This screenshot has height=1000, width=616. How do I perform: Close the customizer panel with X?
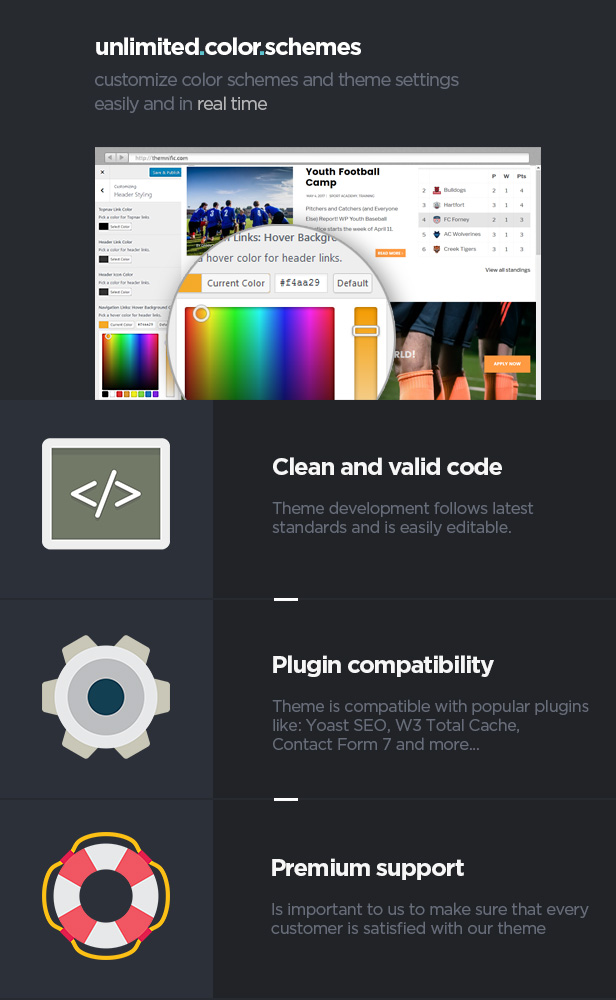coord(102,172)
